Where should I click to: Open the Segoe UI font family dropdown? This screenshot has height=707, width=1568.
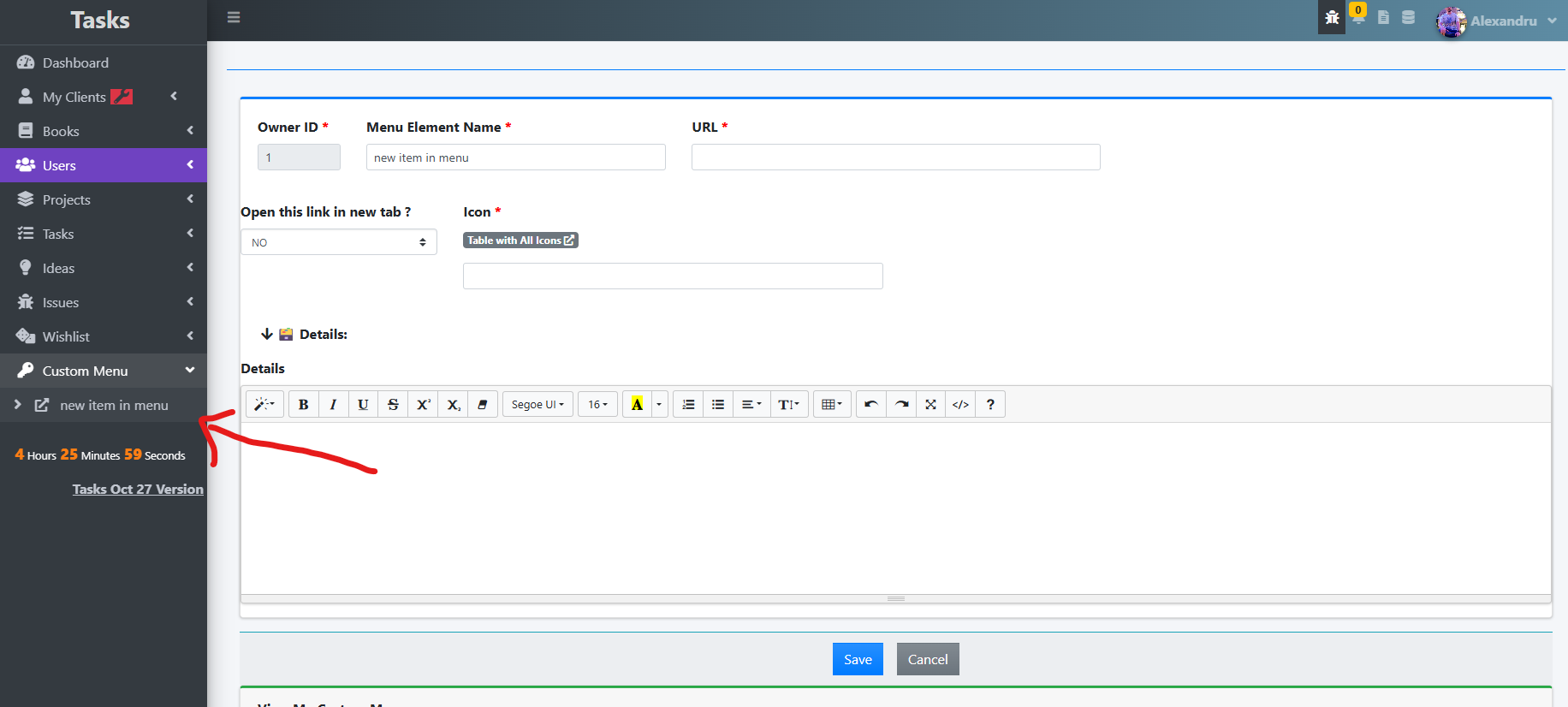538,405
